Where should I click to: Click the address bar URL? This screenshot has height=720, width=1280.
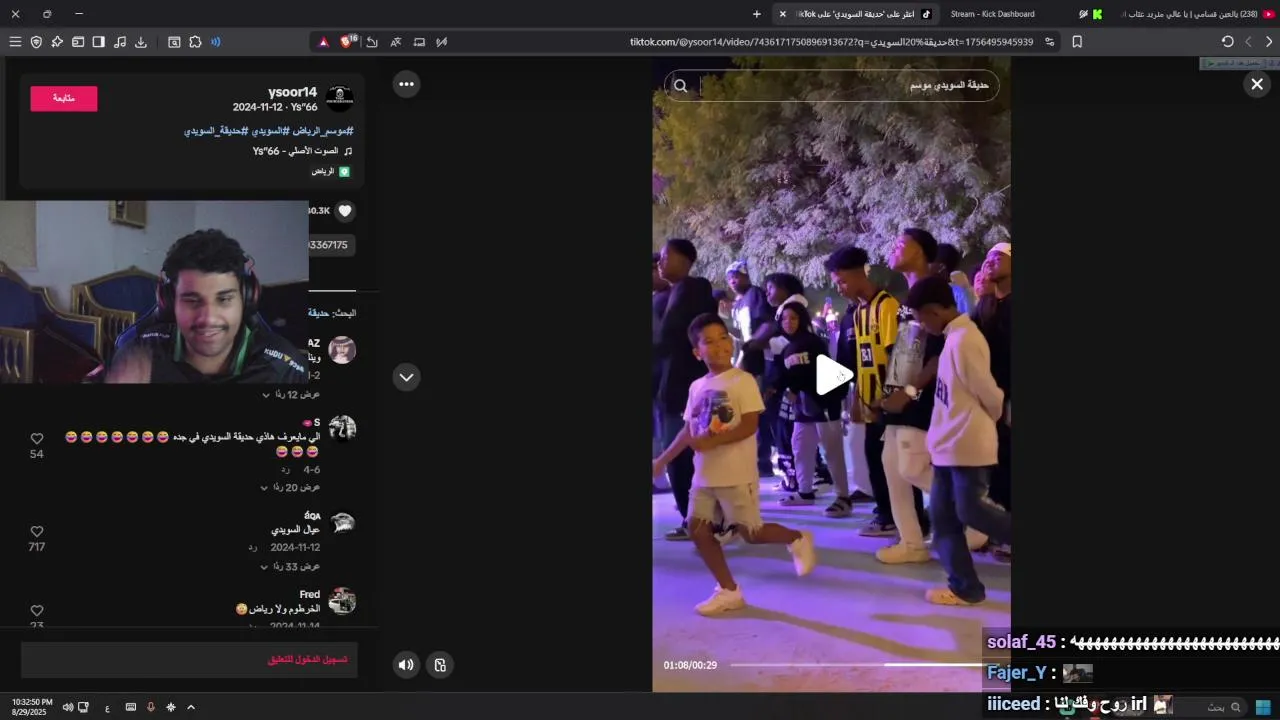[x=831, y=42]
